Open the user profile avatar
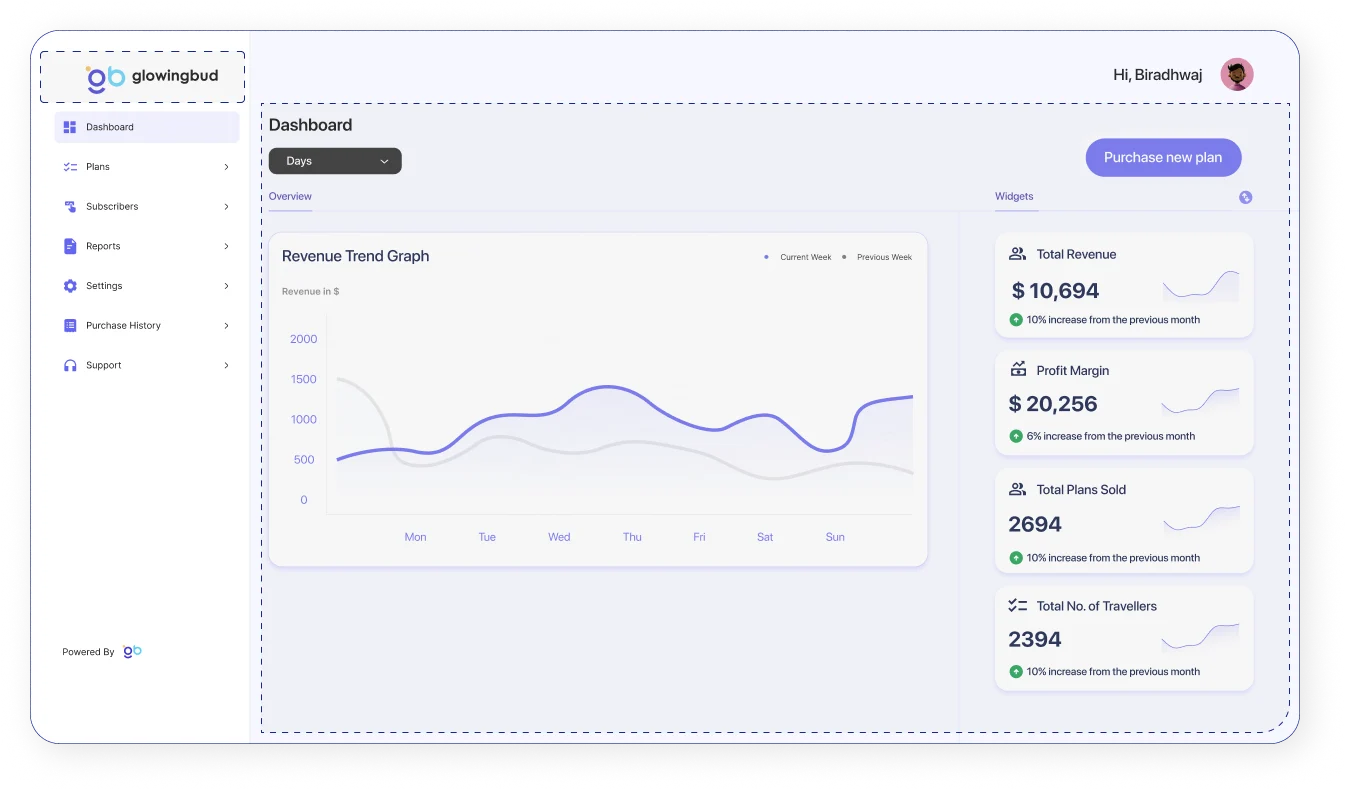1346x790 pixels. pyautogui.click(x=1236, y=75)
